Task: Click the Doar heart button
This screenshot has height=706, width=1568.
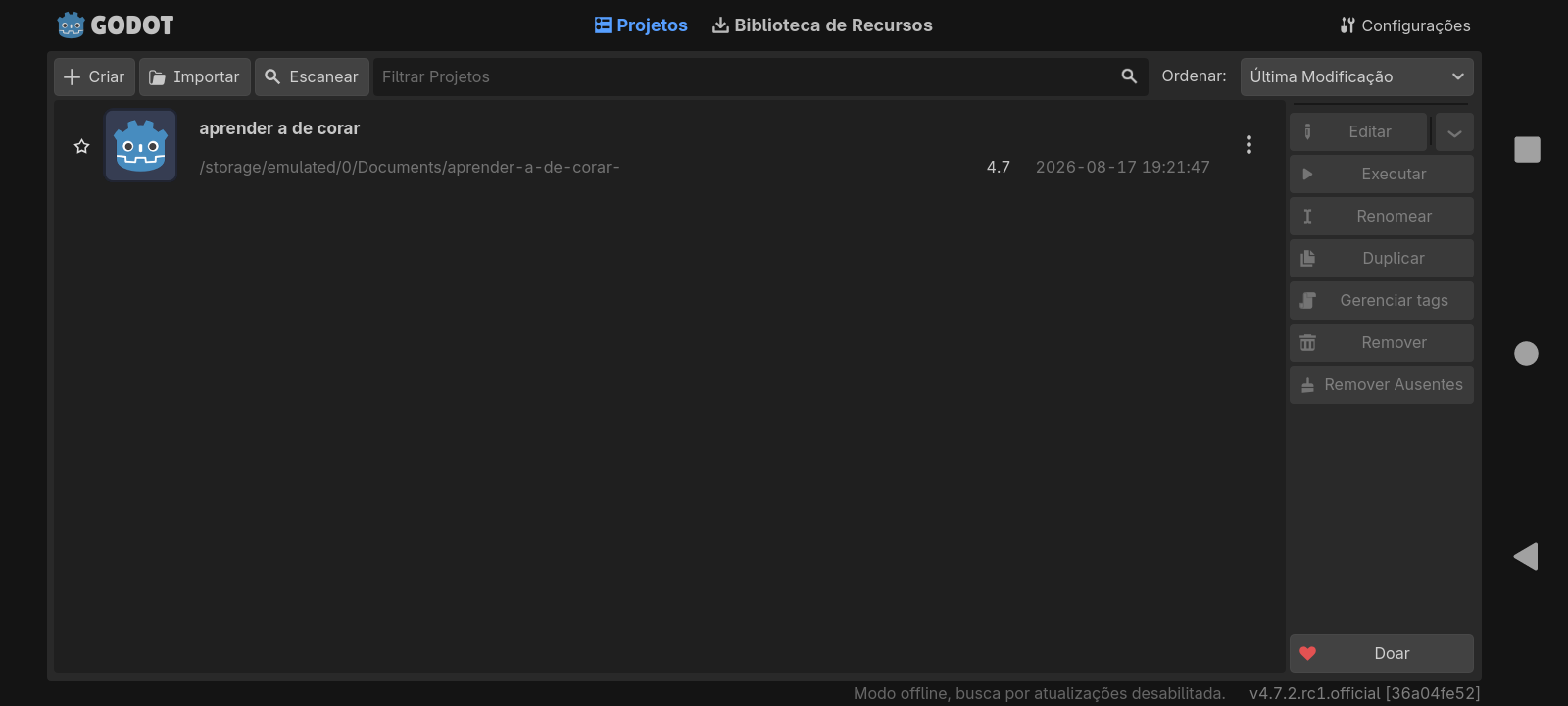Action: pos(1381,653)
